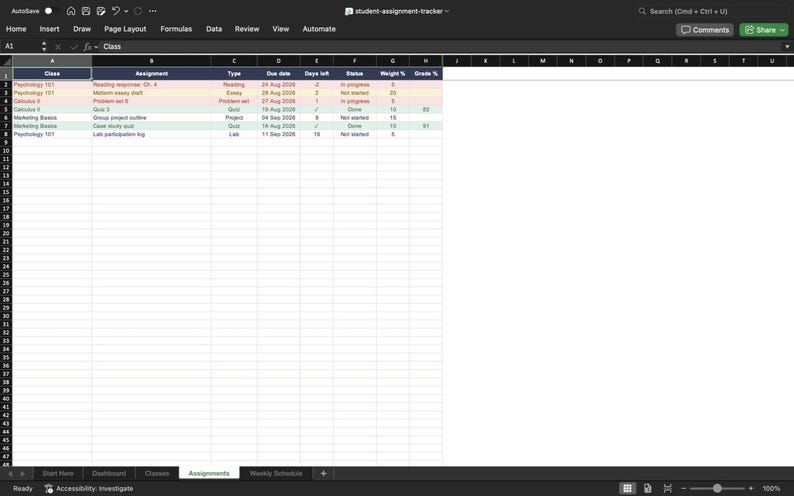Image resolution: width=794 pixels, height=496 pixels.
Task: Click the Assignment header cell
Action: coord(151,74)
